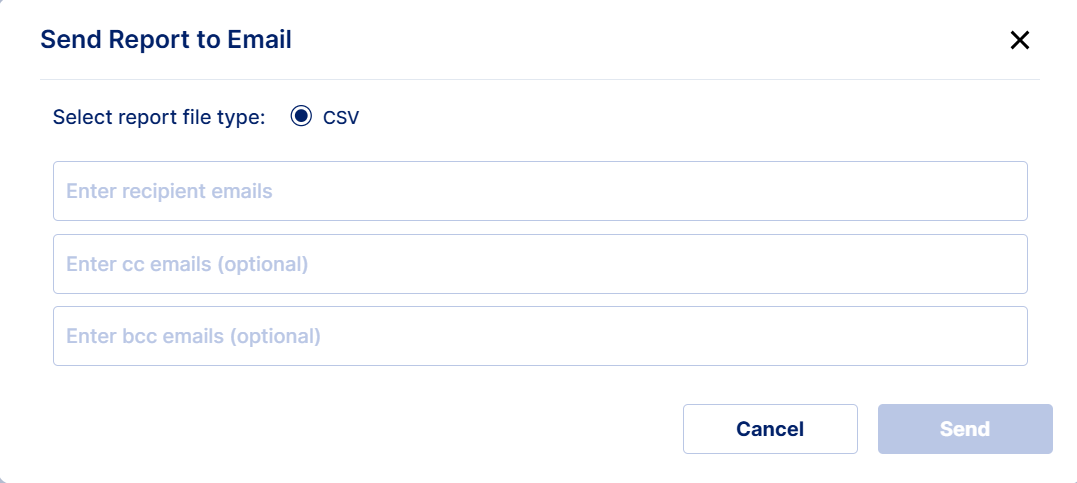Activate the "Enter bcc emails" text box
The width and height of the screenshot is (1077, 483).
[x=540, y=336]
